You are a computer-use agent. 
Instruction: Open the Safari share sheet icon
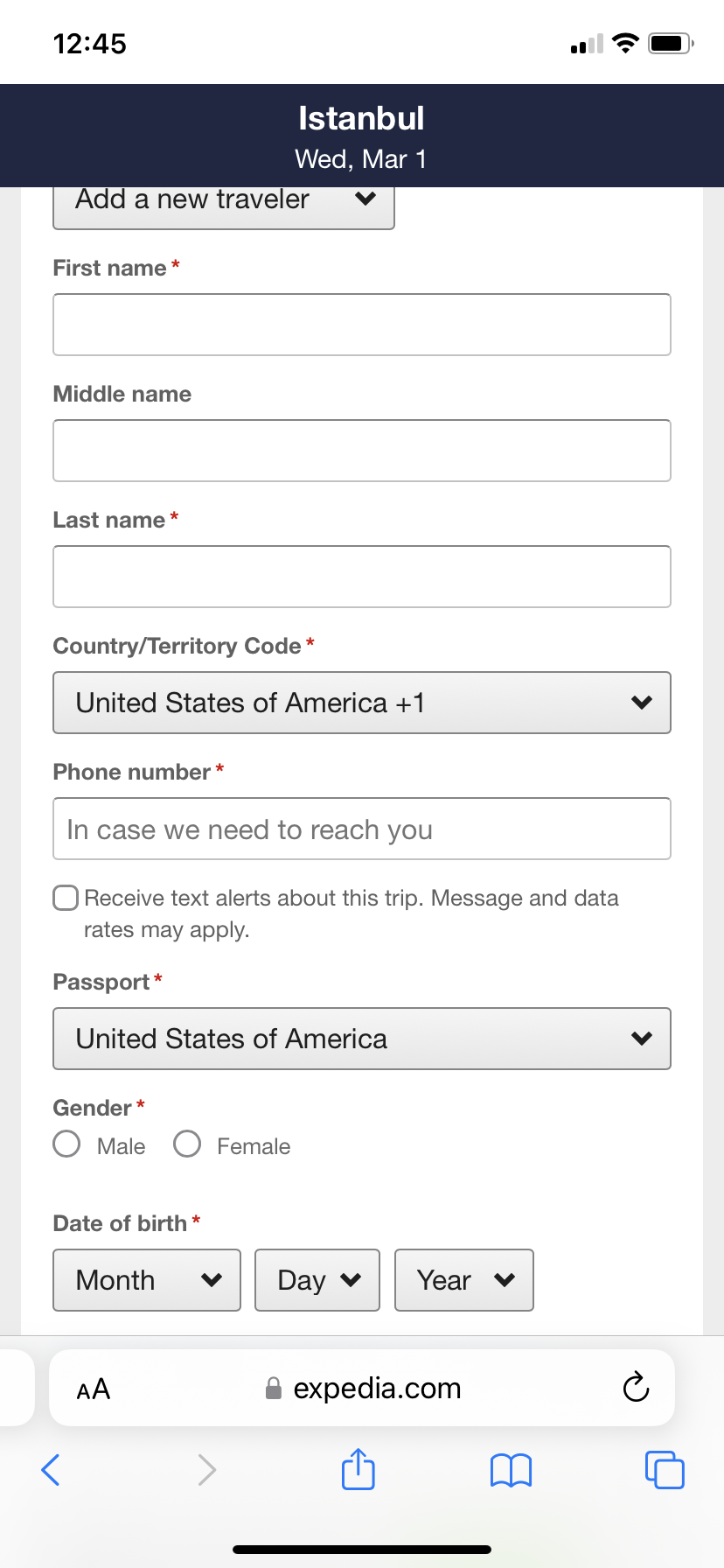click(359, 1468)
